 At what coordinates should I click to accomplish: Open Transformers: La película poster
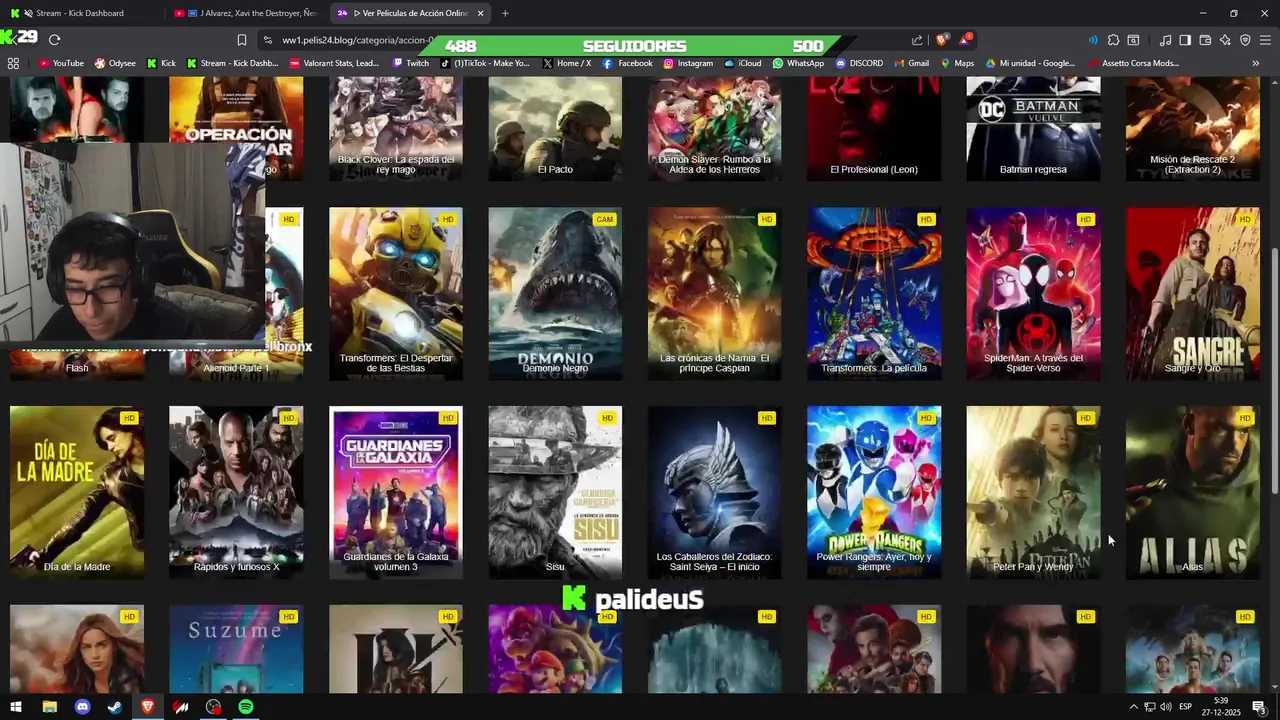point(874,294)
